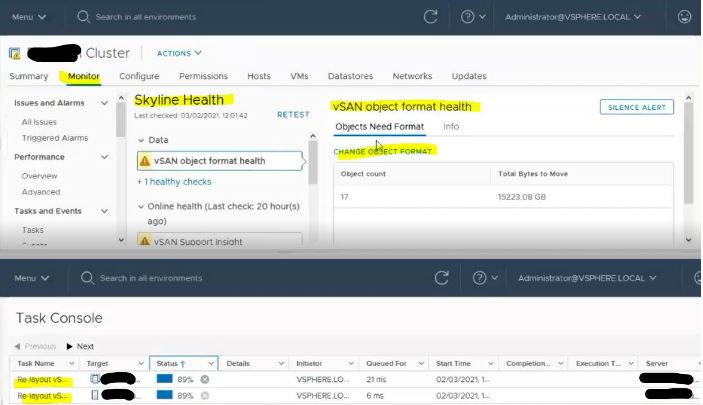Click the RETEST link

click(293, 115)
